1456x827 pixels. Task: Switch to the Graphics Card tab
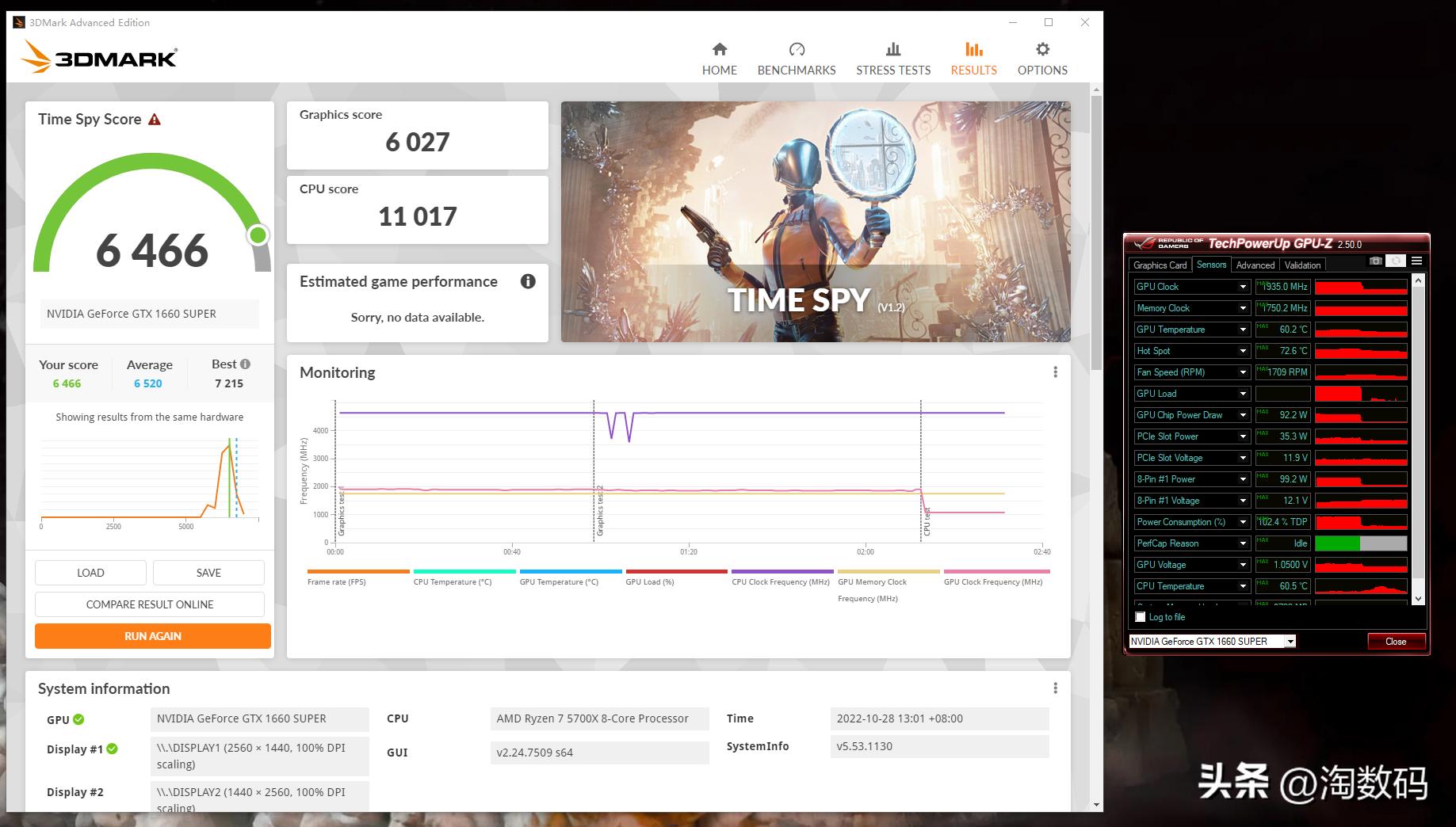[1160, 265]
